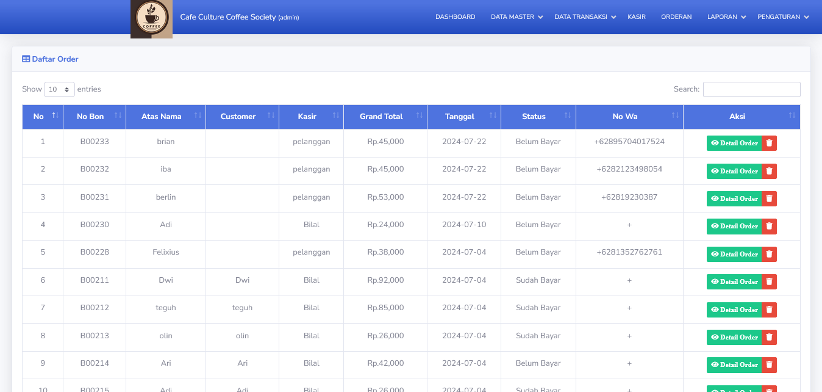
Task: Go to the Dashboard page
Action: pyautogui.click(x=455, y=17)
